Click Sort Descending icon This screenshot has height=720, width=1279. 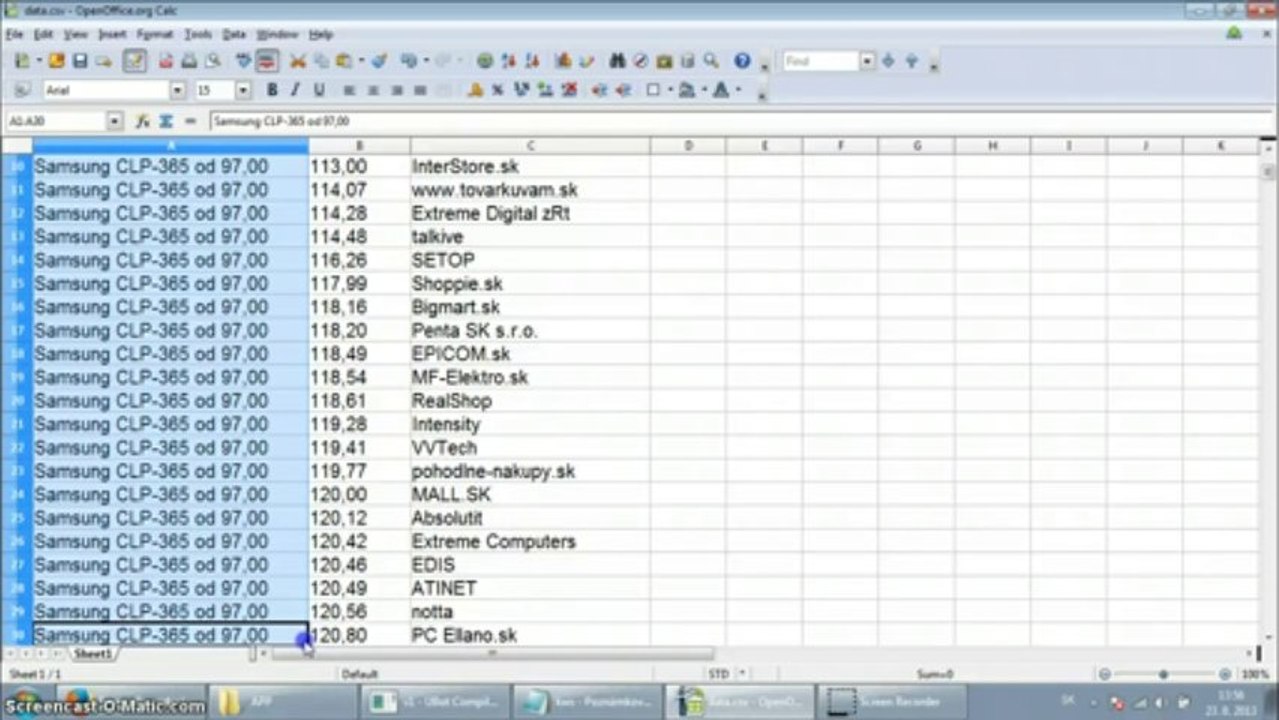pyautogui.click(x=531, y=61)
